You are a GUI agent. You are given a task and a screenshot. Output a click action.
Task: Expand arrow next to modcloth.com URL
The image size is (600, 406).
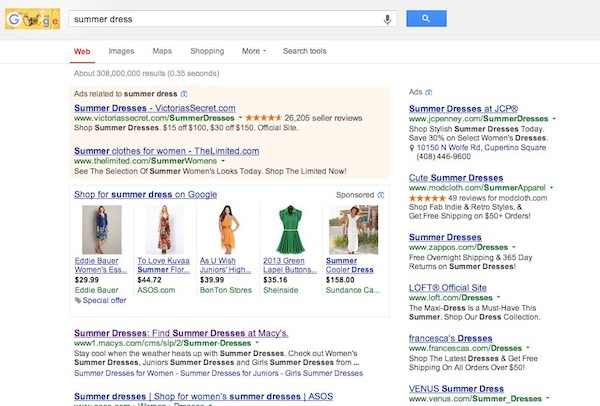(551, 188)
